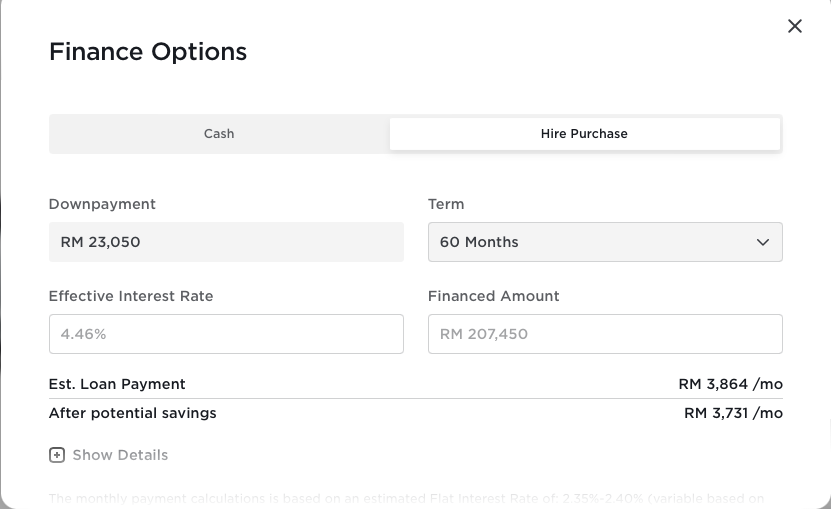The height and width of the screenshot is (509, 831).
Task: Click the Effective Interest Rate input field
Action: coord(226,334)
